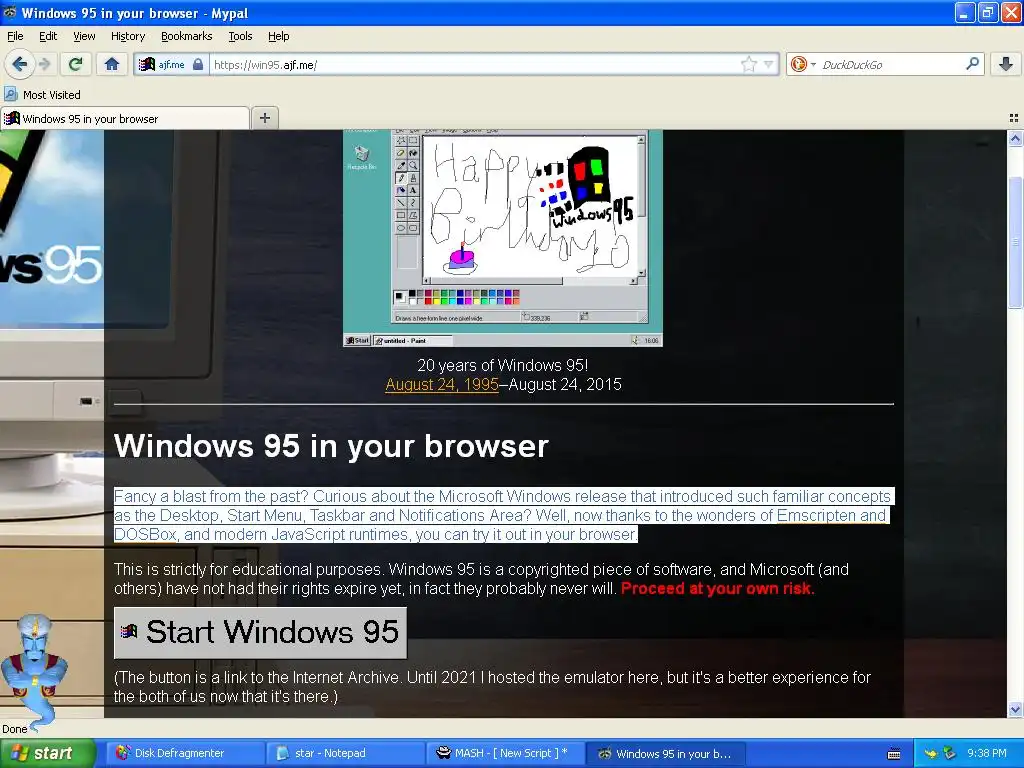The image size is (1024, 768).
Task: Bookmark this page with the star icon
Action: (x=748, y=64)
